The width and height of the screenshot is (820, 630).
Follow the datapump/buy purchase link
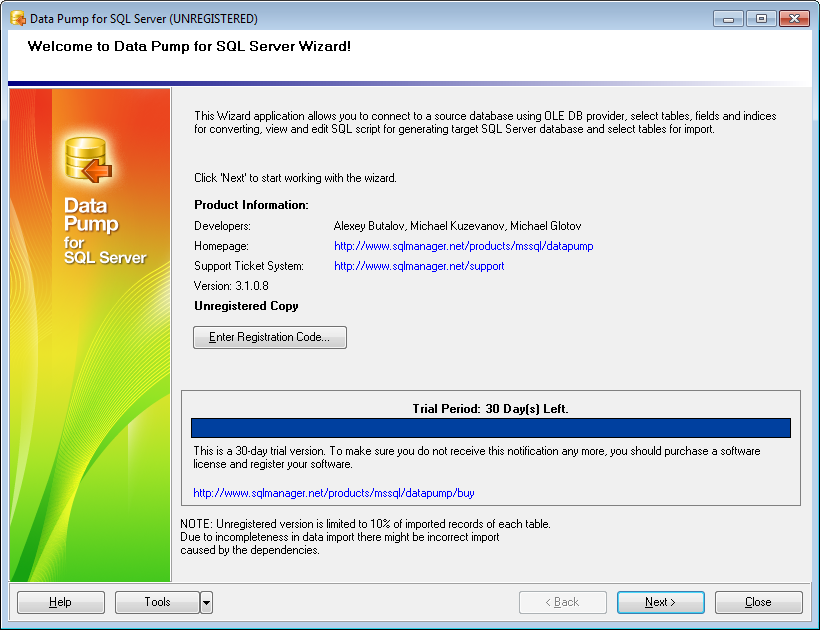click(x=333, y=493)
